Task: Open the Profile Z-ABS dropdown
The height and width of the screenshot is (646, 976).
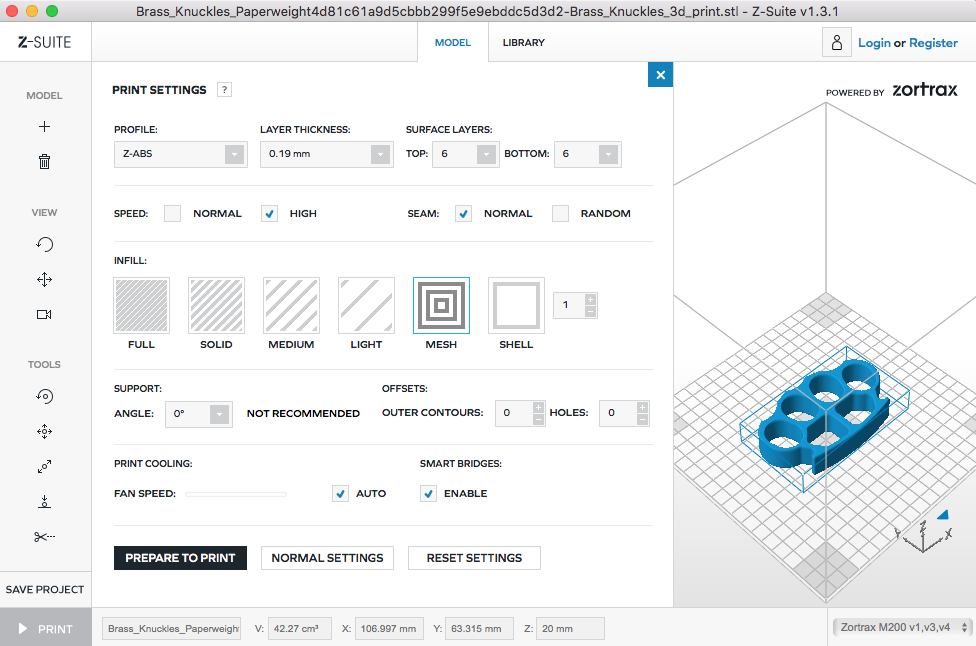Action: click(181, 154)
